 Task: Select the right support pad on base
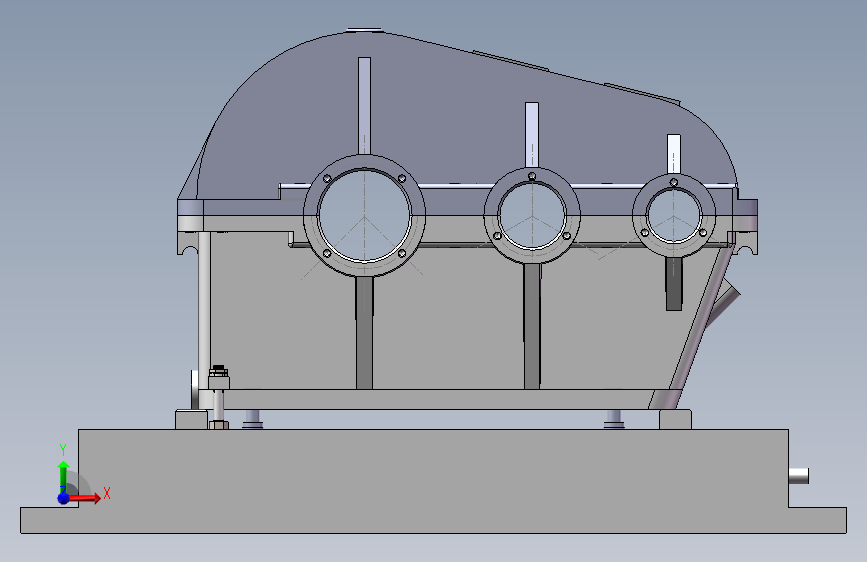[675, 419]
